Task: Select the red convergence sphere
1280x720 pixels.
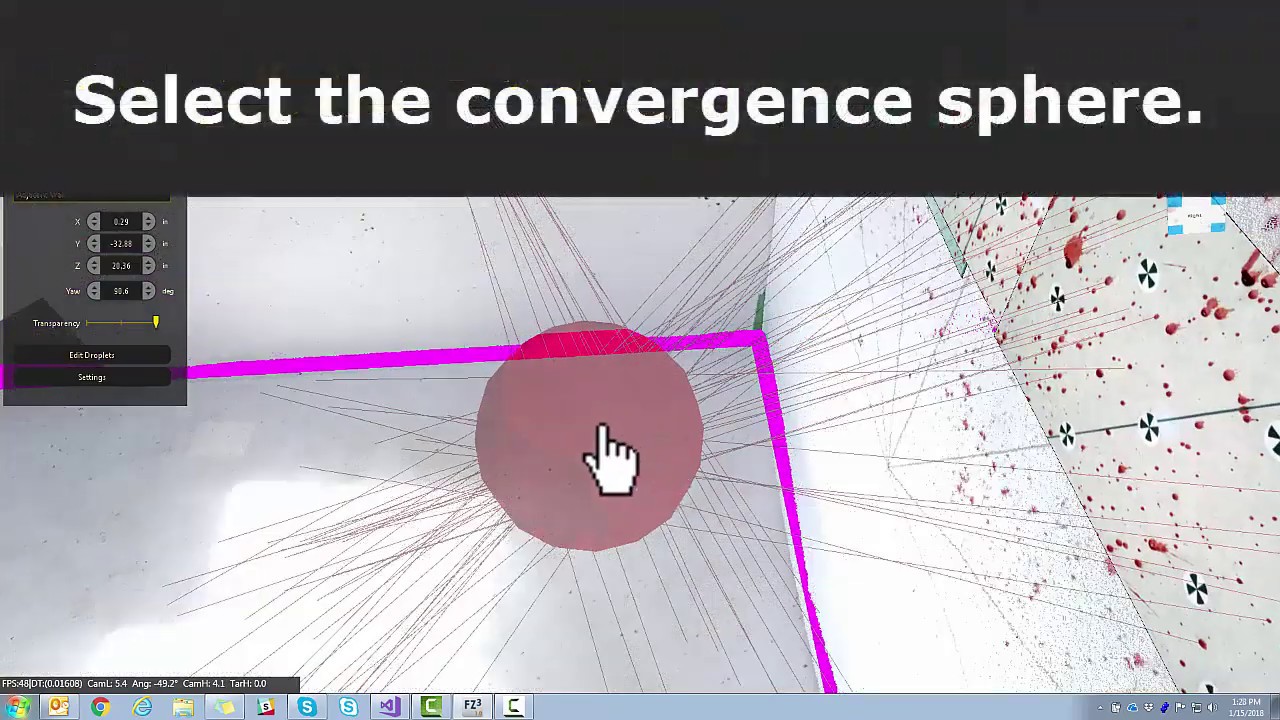Action: 590,437
